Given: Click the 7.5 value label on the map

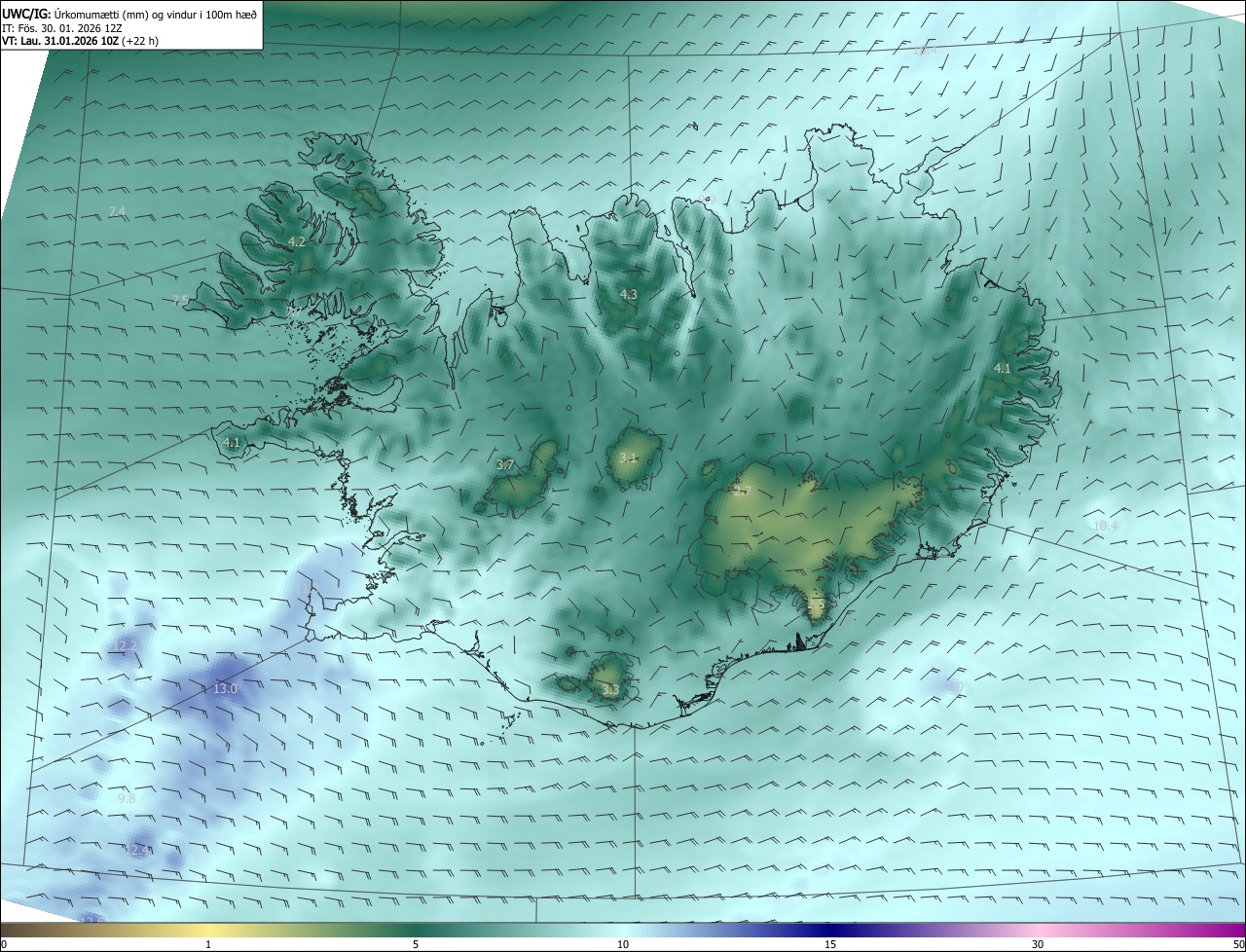Looking at the screenshot, I should (x=180, y=301).
